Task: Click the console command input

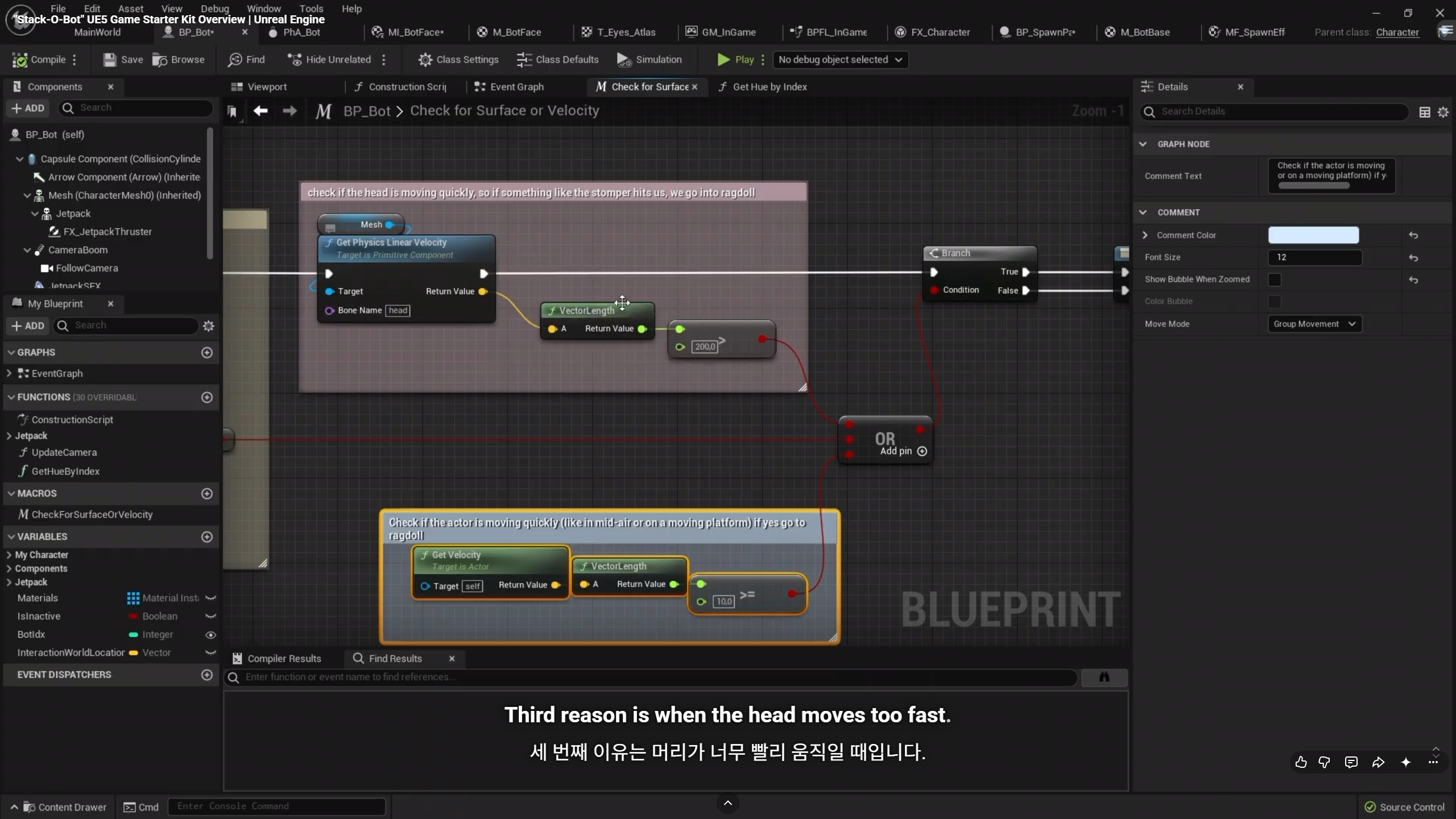Action: click(x=276, y=806)
